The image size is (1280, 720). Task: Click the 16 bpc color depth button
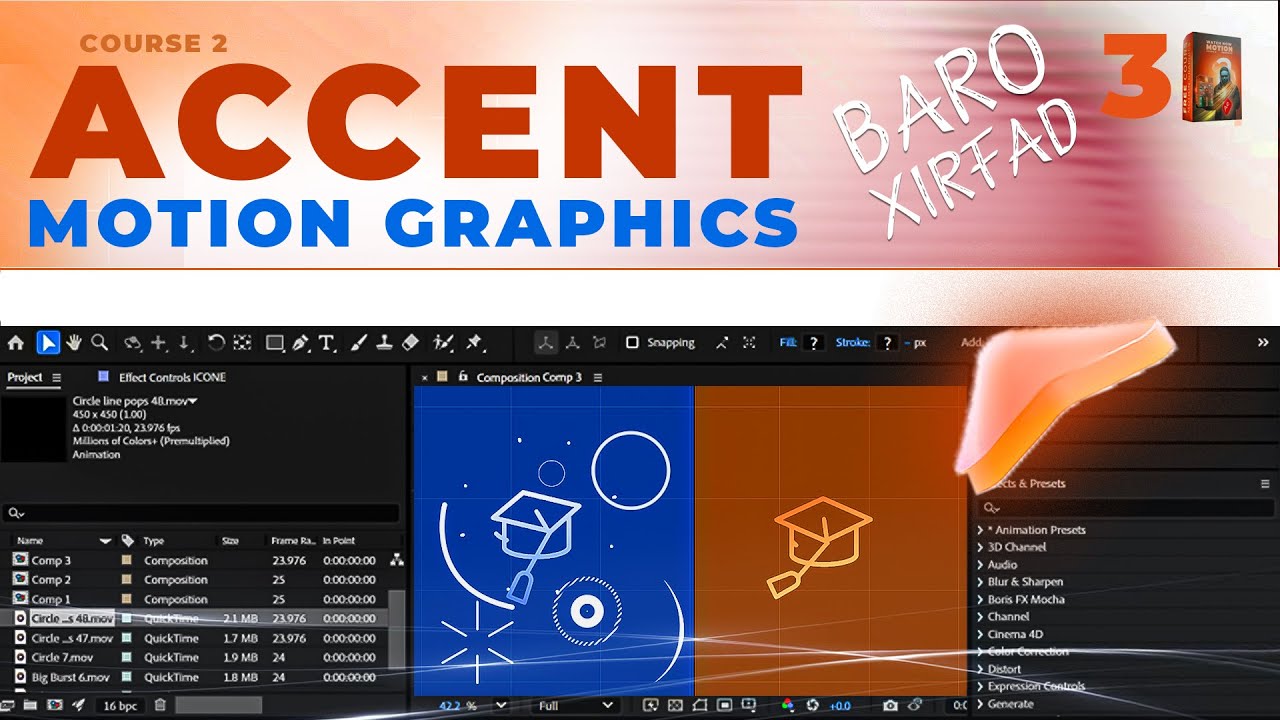click(122, 705)
